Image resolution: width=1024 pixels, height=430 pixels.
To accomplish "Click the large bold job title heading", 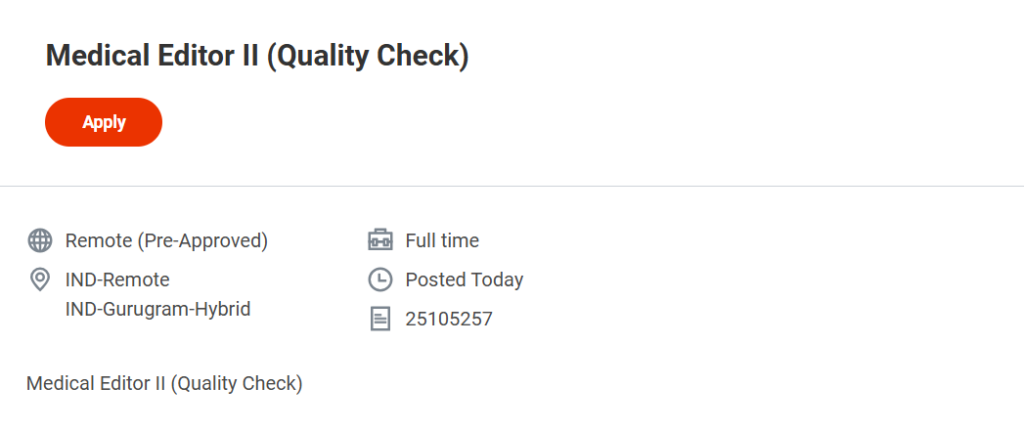I will click(257, 56).
